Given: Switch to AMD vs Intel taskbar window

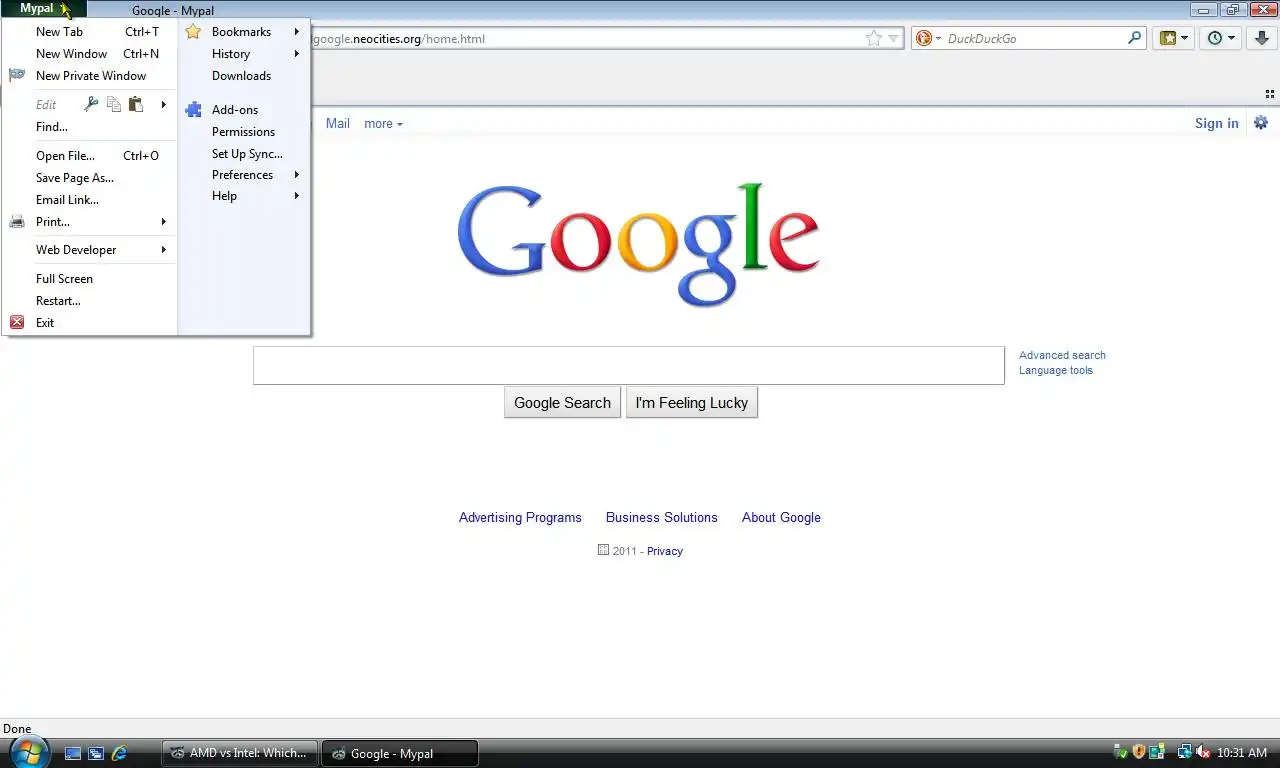Looking at the screenshot, I should (240, 753).
